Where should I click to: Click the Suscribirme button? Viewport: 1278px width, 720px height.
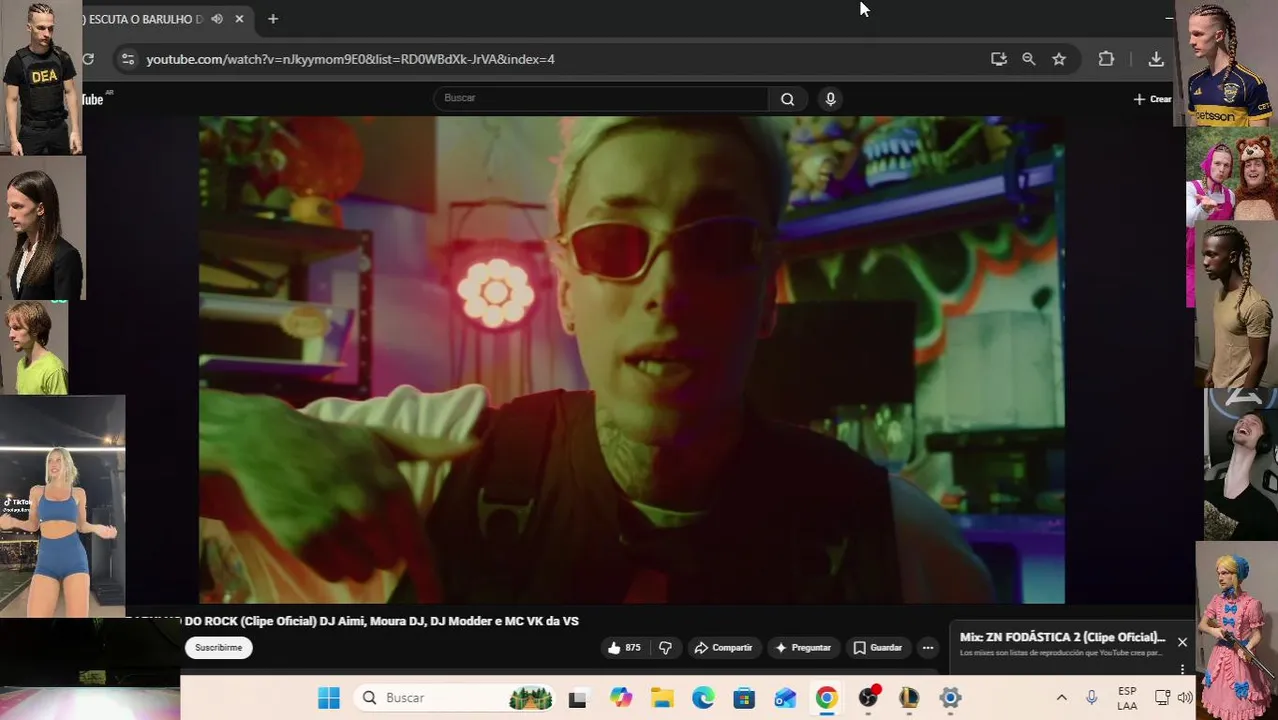pyautogui.click(x=218, y=648)
